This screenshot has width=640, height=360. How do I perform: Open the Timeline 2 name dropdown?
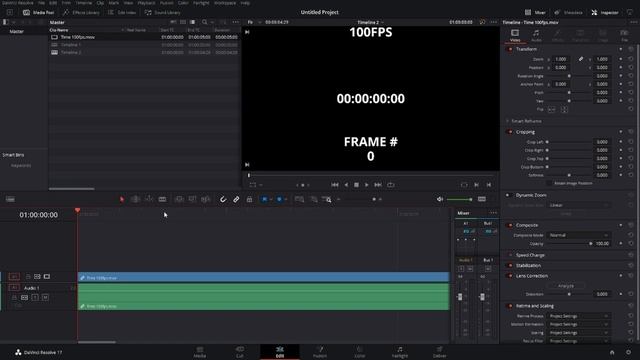point(370,22)
